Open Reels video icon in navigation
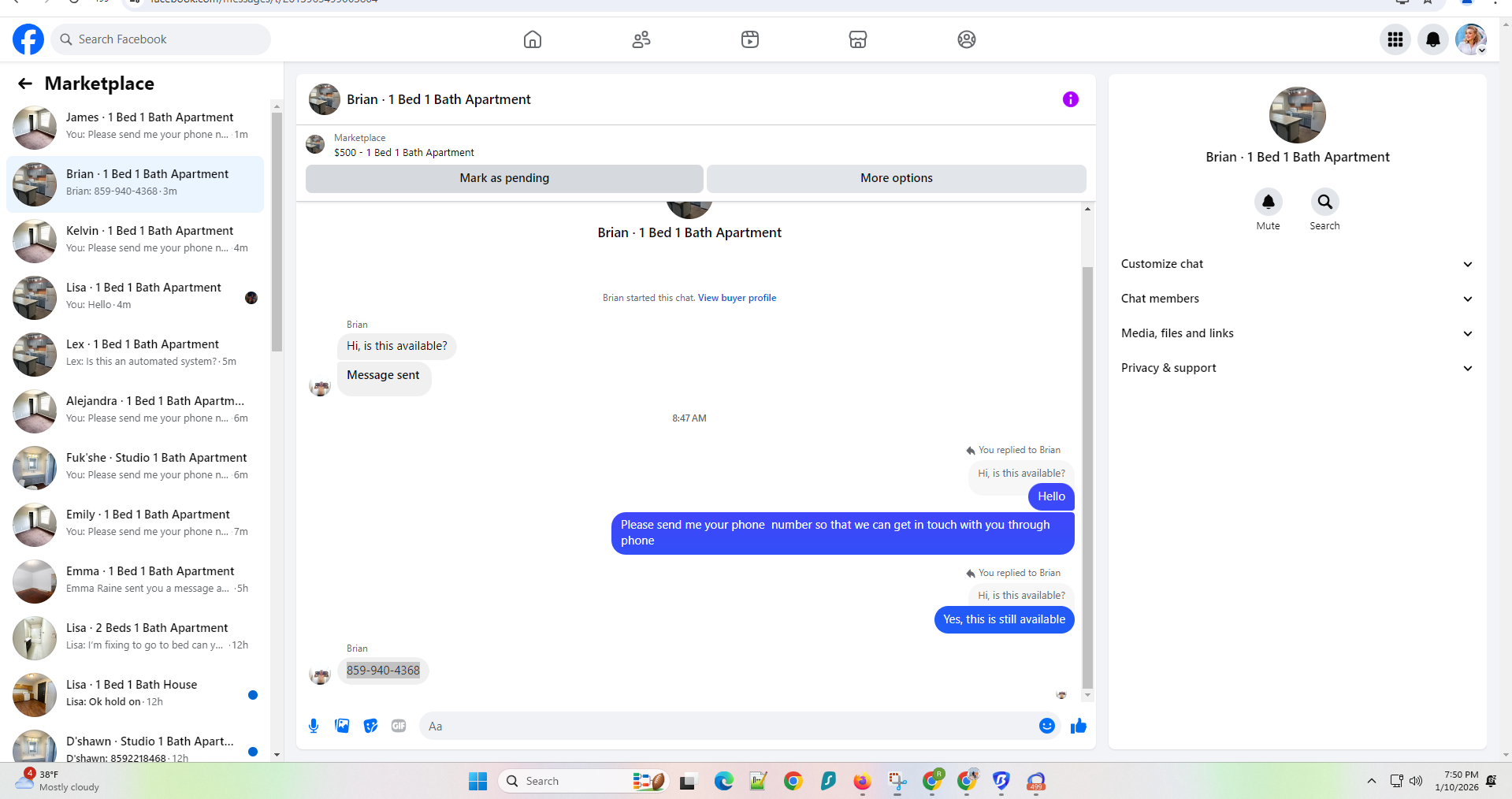The height and width of the screenshot is (799, 1512). click(x=750, y=39)
